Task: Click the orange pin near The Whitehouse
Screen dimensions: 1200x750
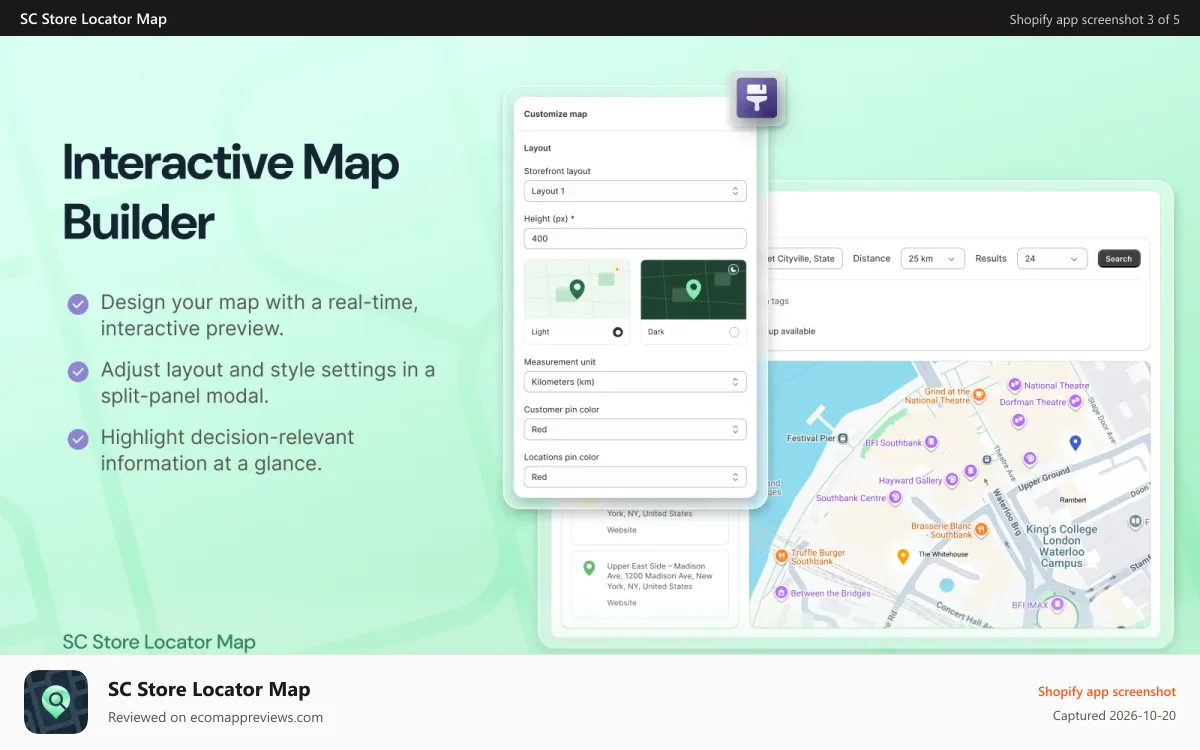Action: 902,556
